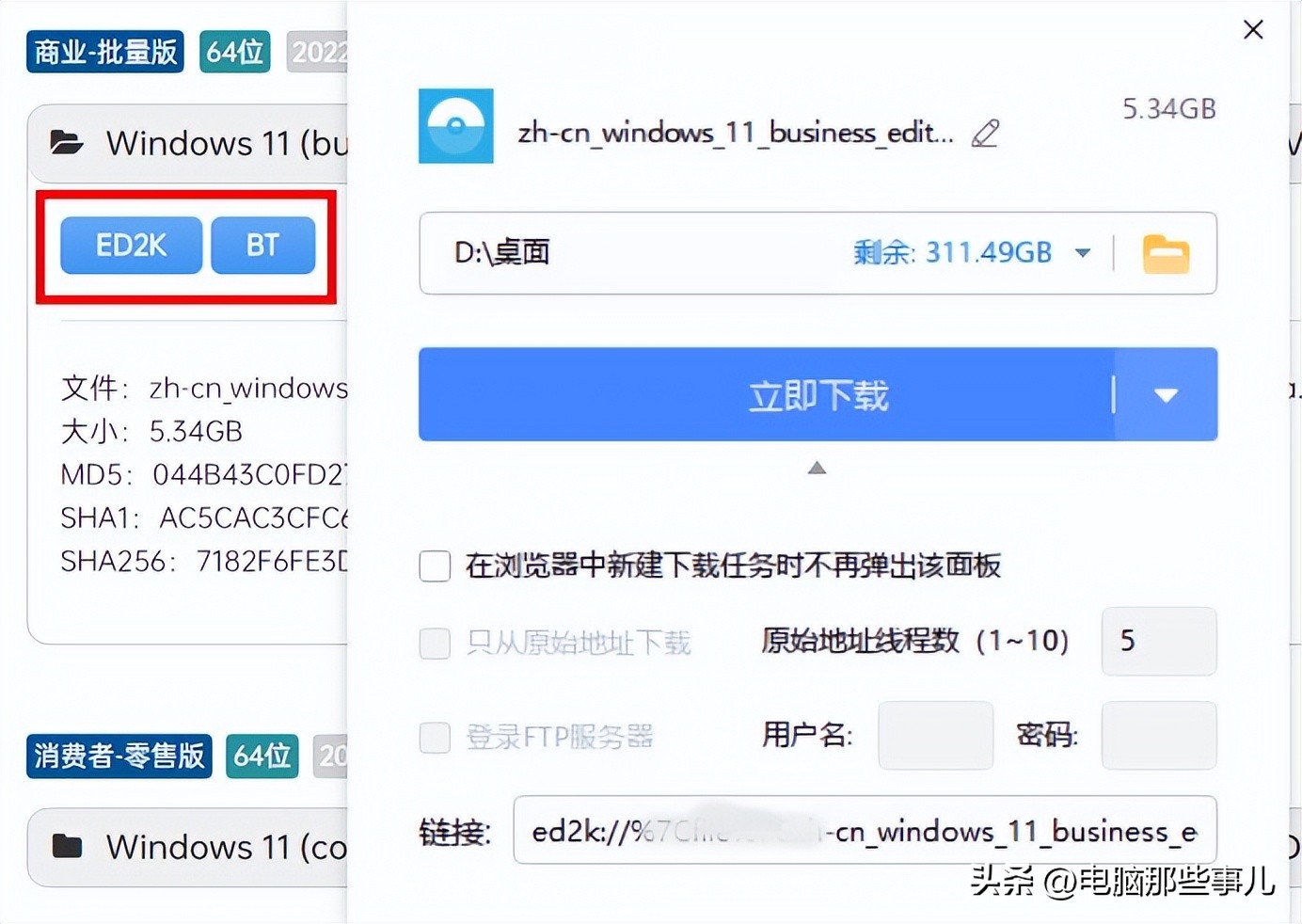Click the ed2k link text field
This screenshot has height=924, width=1302.
(x=865, y=830)
